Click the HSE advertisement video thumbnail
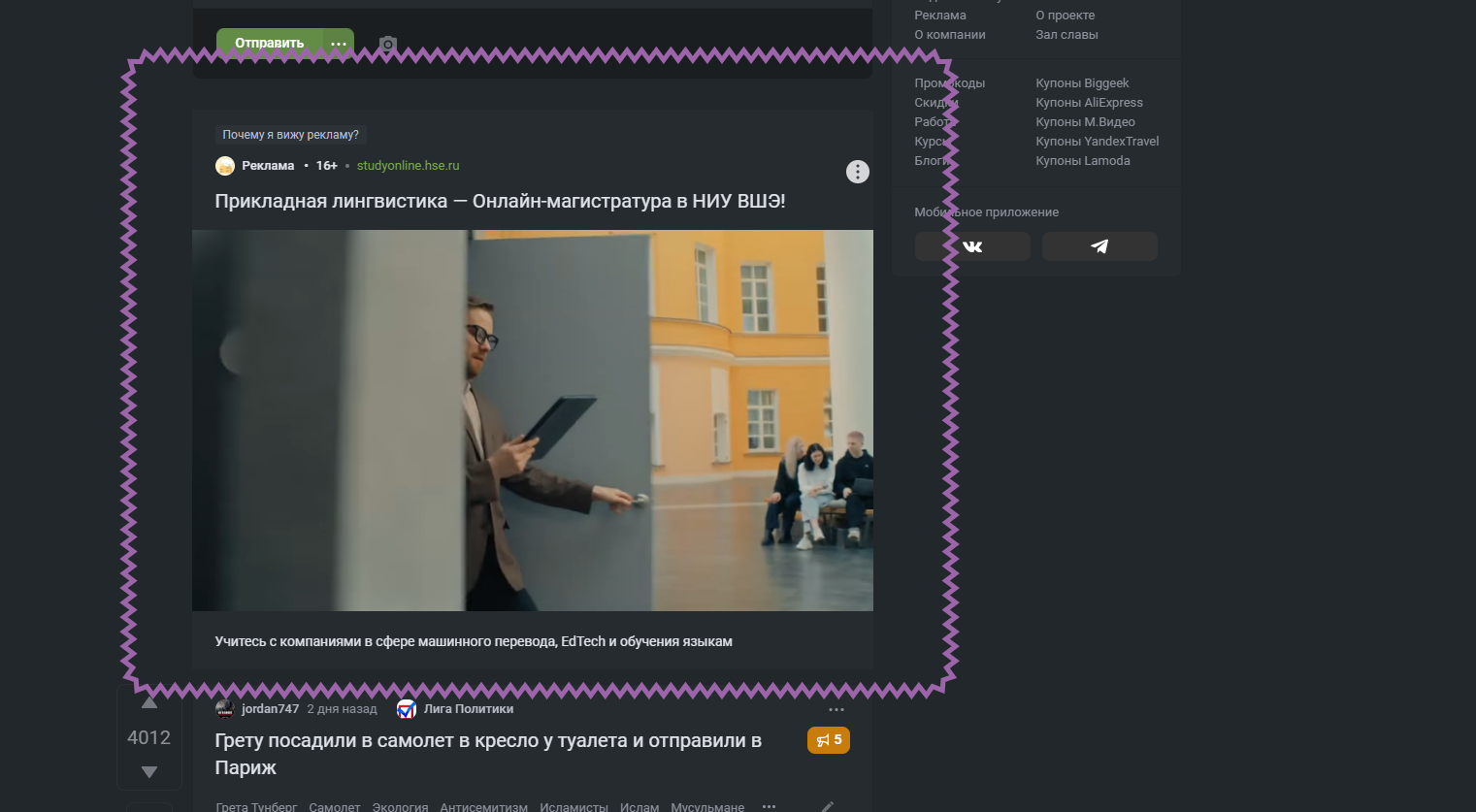The image size is (1476, 812). click(533, 419)
